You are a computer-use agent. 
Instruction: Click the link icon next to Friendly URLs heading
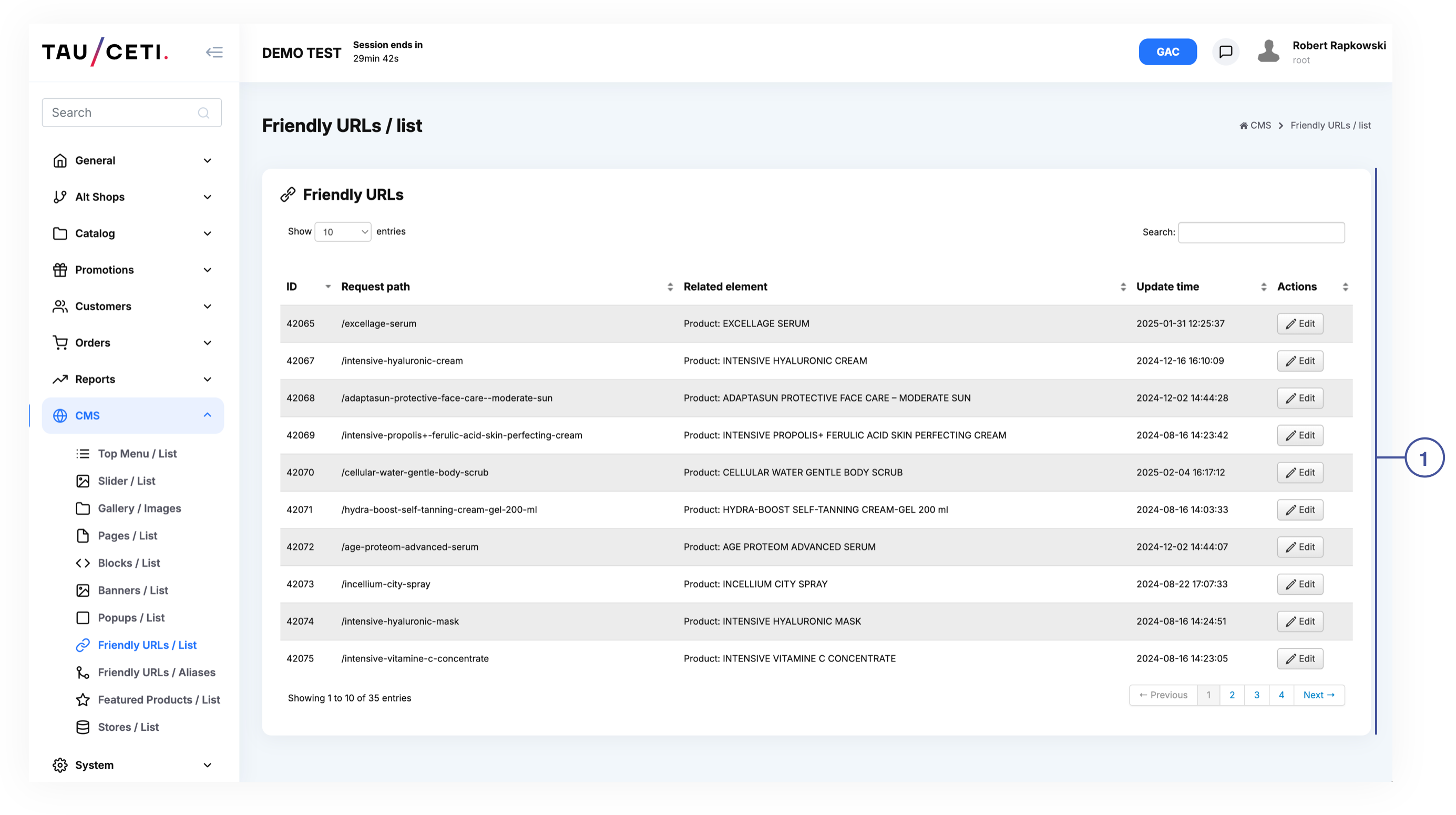(288, 195)
